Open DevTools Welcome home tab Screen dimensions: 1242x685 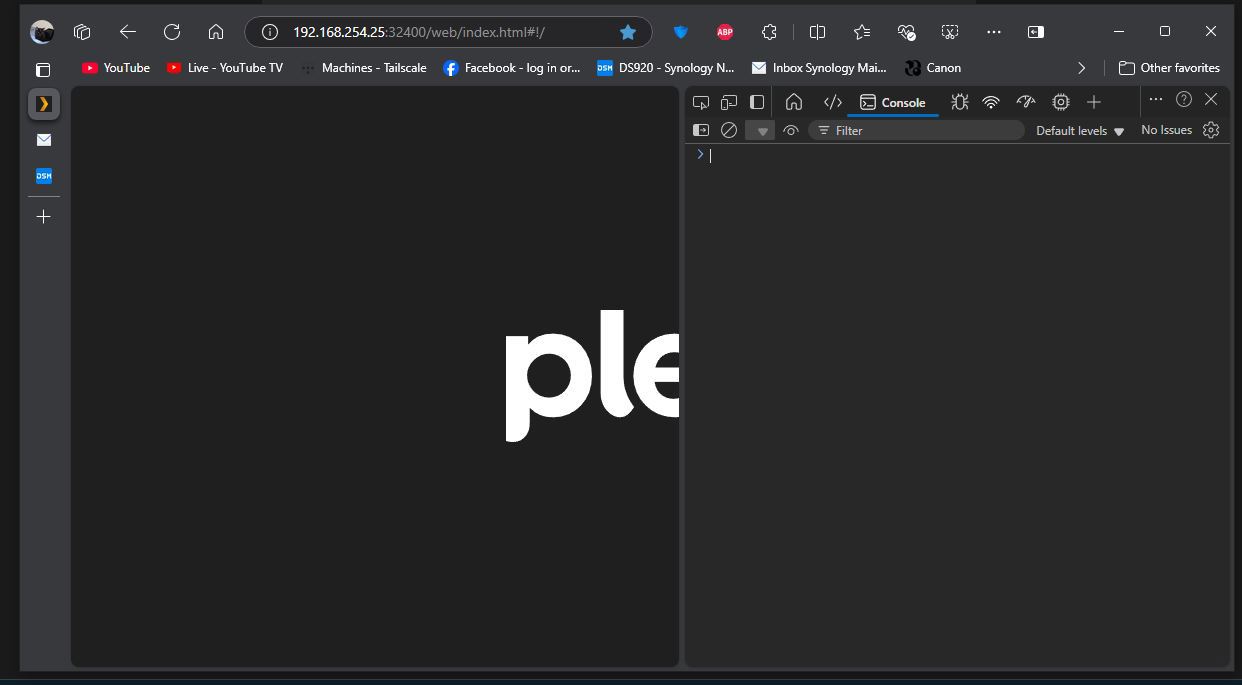794,102
